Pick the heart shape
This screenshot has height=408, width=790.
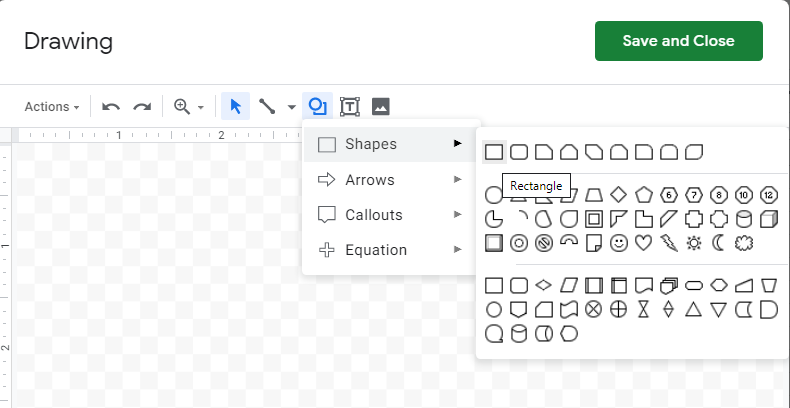point(644,243)
